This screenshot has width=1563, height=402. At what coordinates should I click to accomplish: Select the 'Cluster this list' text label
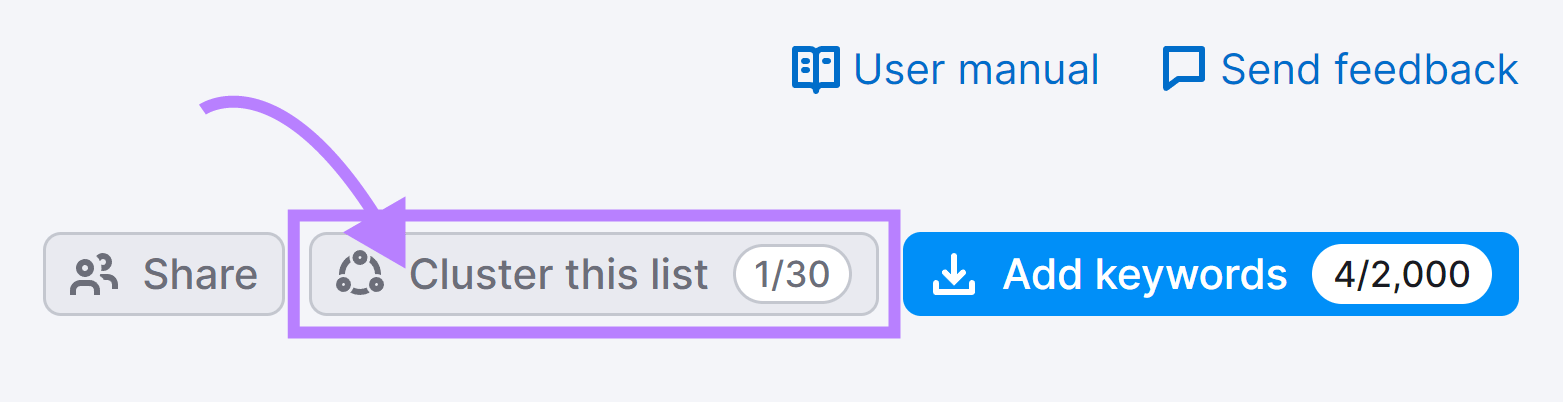click(x=559, y=274)
